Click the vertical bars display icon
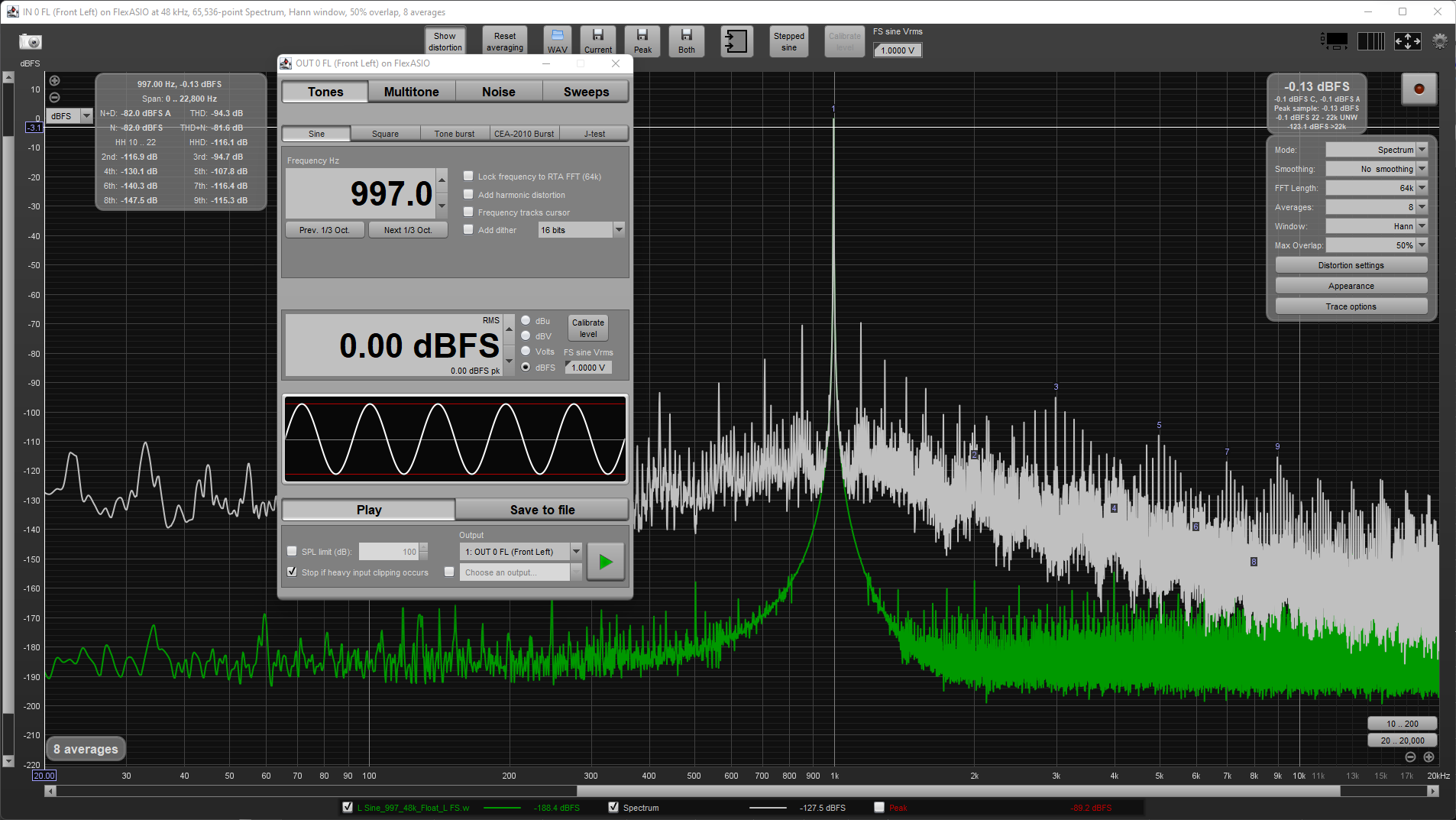This screenshot has width=1456, height=820. (x=1370, y=41)
